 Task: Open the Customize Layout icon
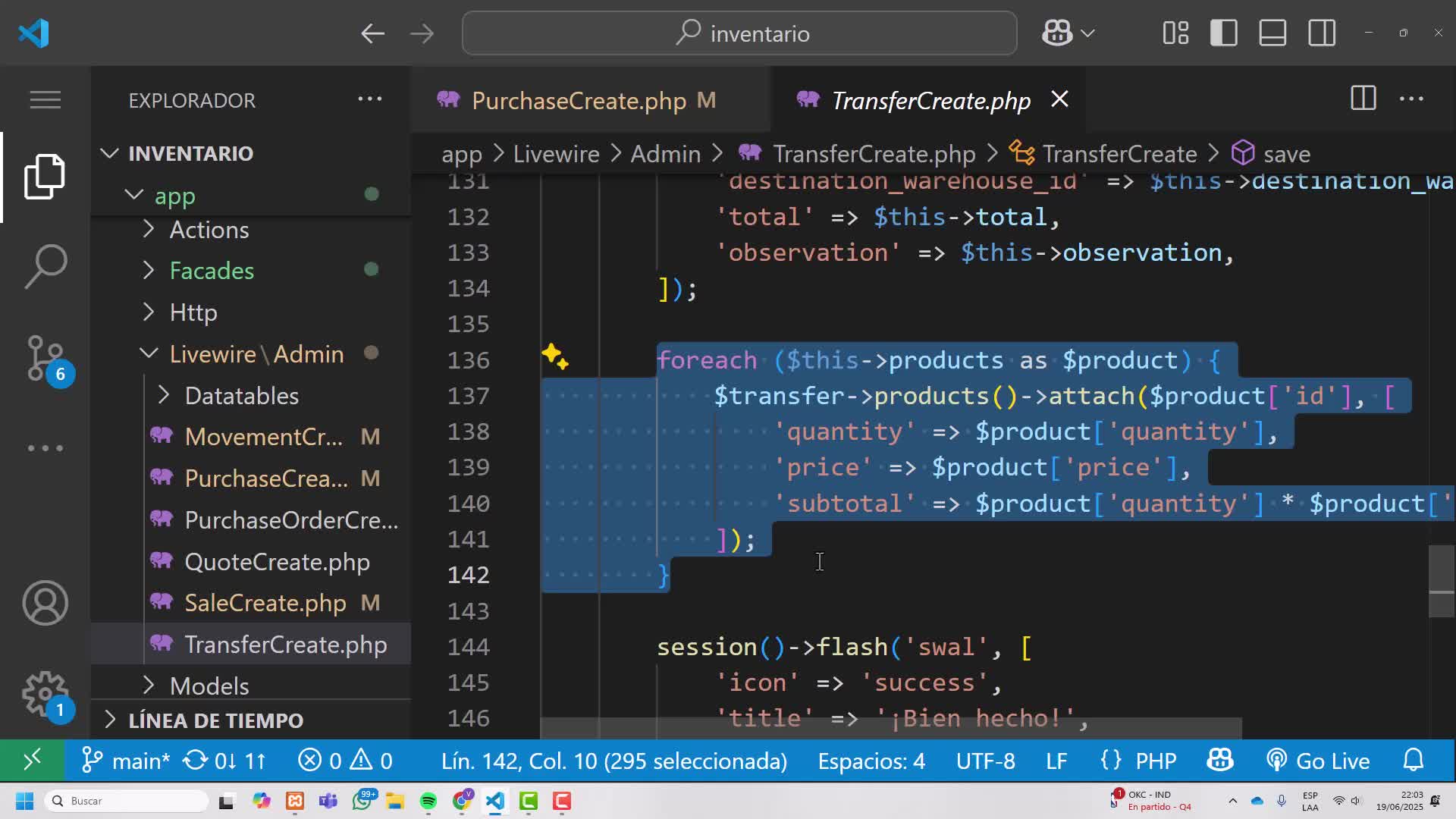pyautogui.click(x=1175, y=33)
